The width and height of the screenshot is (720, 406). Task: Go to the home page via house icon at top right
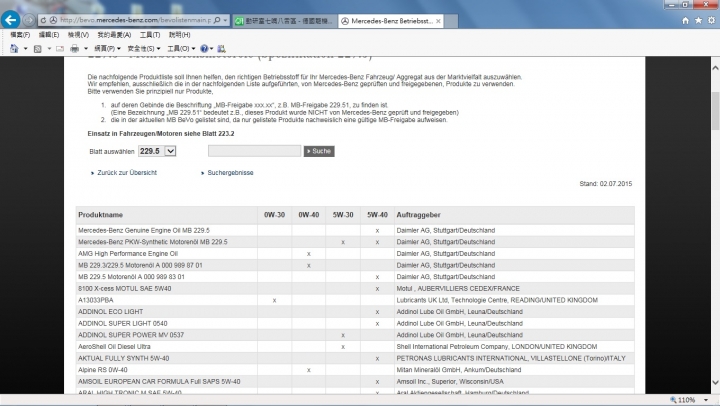point(686,20)
